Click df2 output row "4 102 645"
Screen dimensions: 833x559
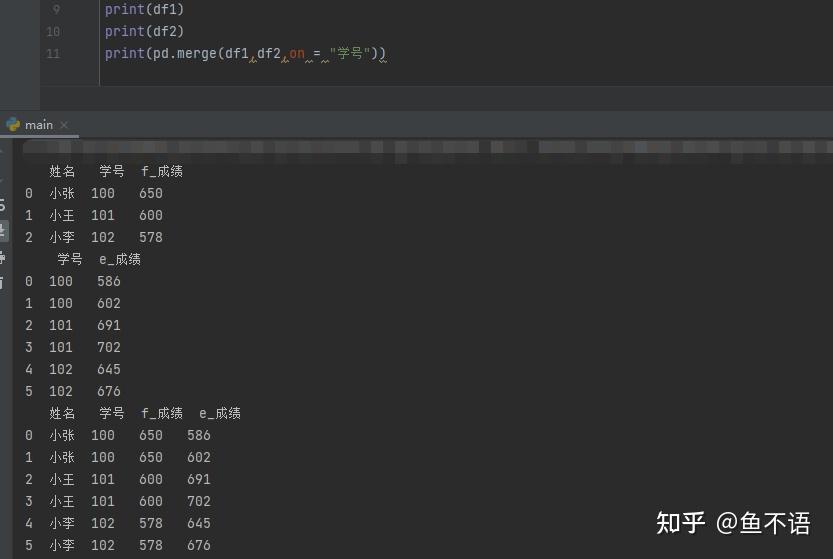pos(73,369)
